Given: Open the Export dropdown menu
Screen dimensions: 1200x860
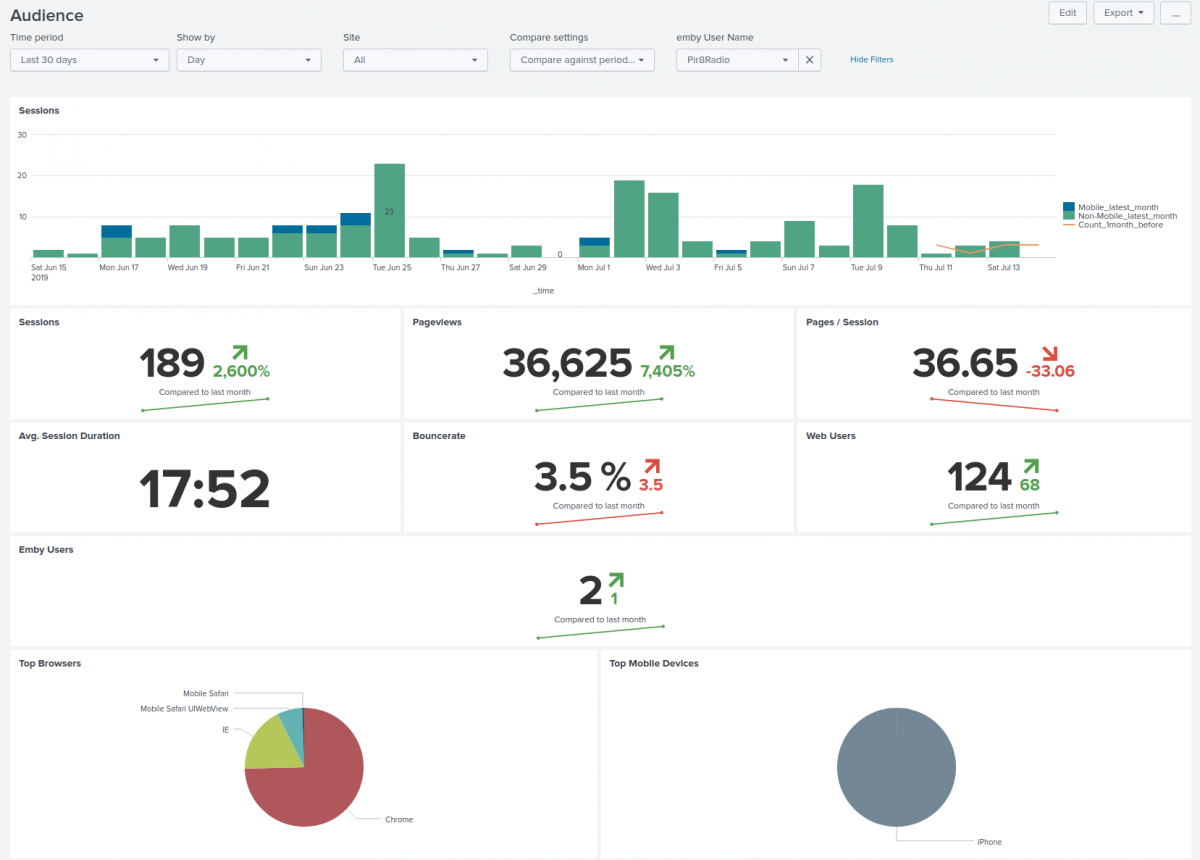Looking at the screenshot, I should pos(1123,13).
